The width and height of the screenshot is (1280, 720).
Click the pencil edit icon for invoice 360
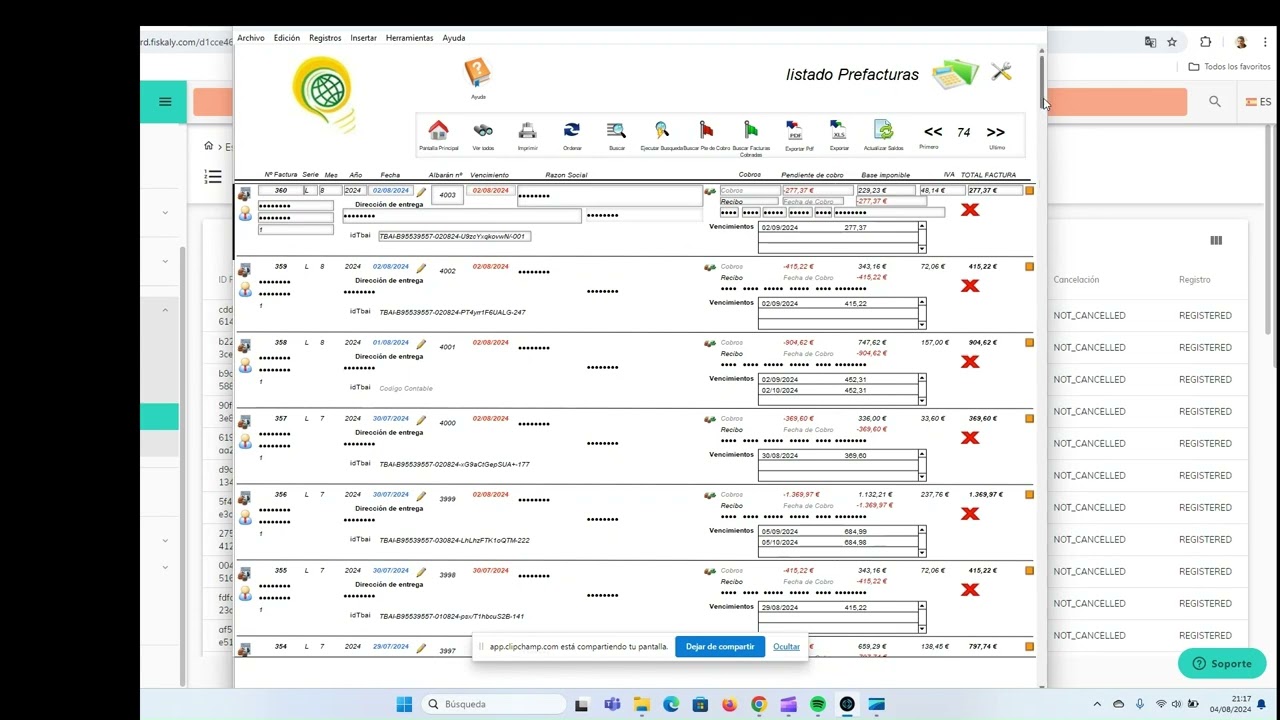click(x=421, y=192)
